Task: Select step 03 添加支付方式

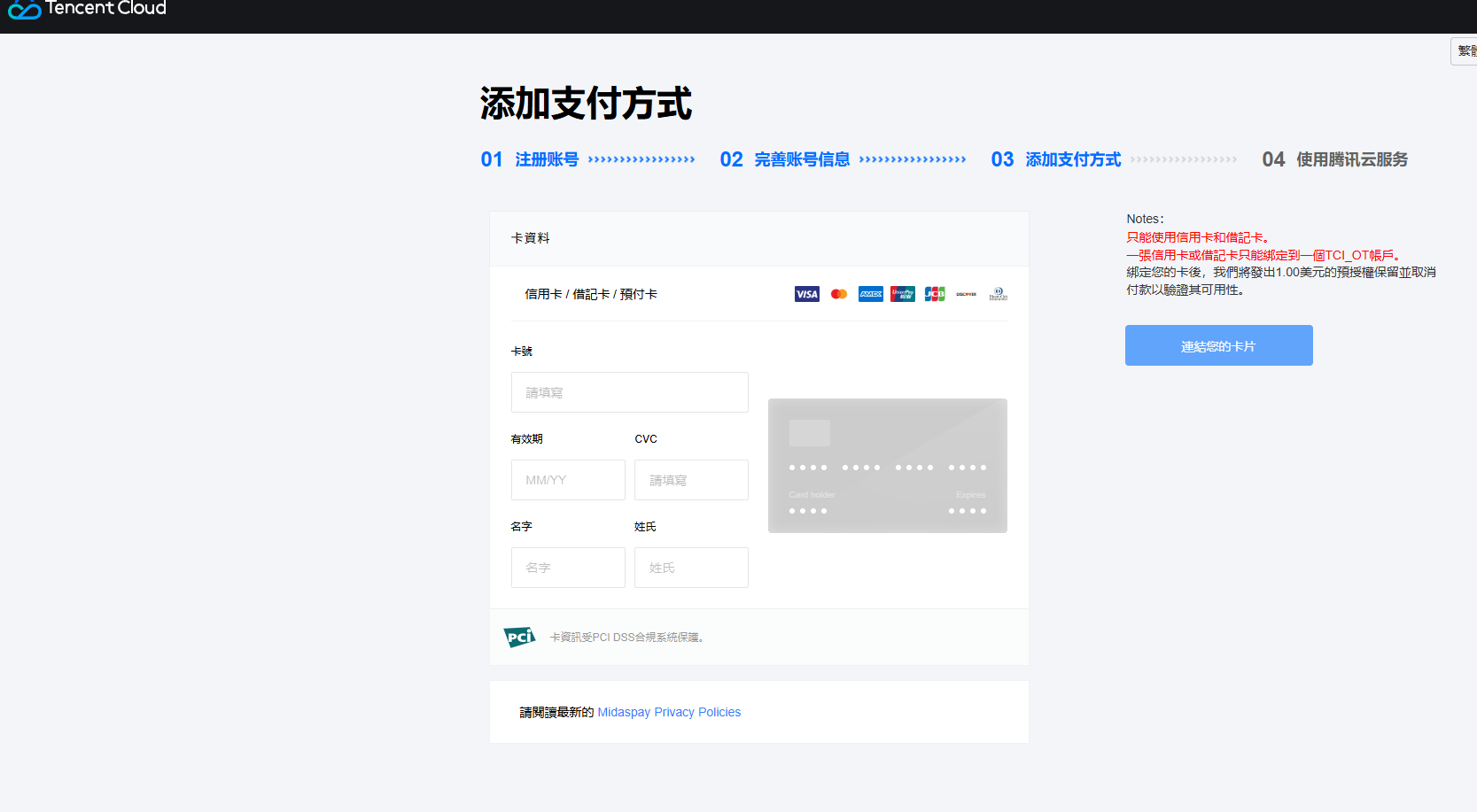Action: point(1056,159)
